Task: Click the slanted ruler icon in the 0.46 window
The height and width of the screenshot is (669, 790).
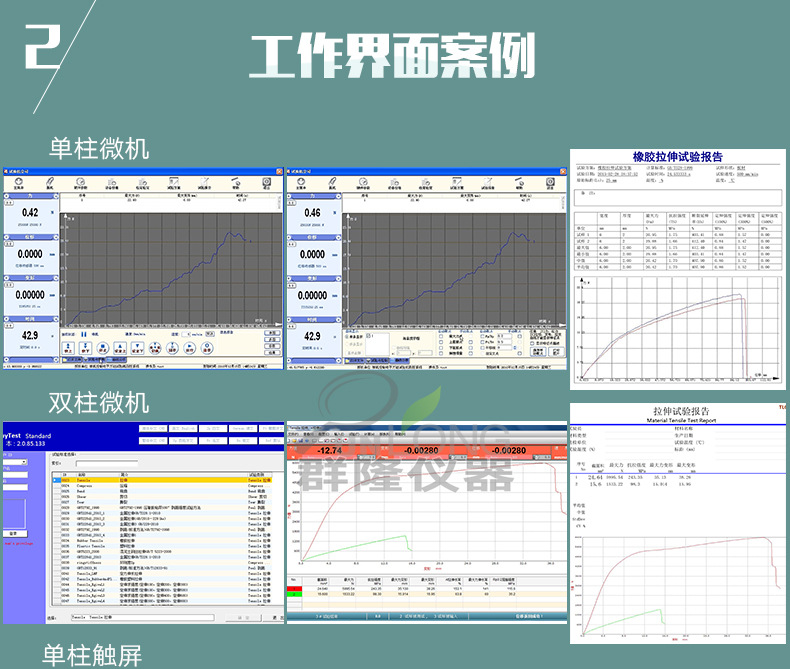Action: pyautogui.click(x=519, y=182)
